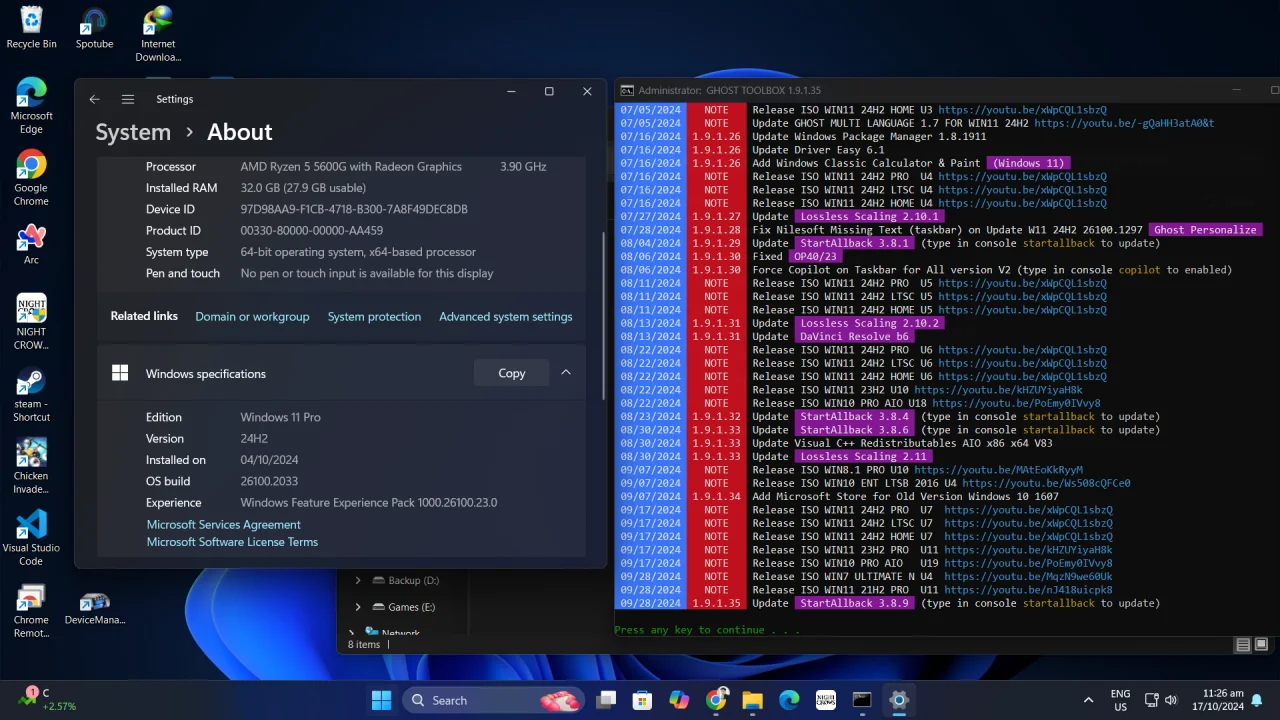Open Night Crows taskbar icon
This screenshot has height=720, width=1280.
[825, 700]
